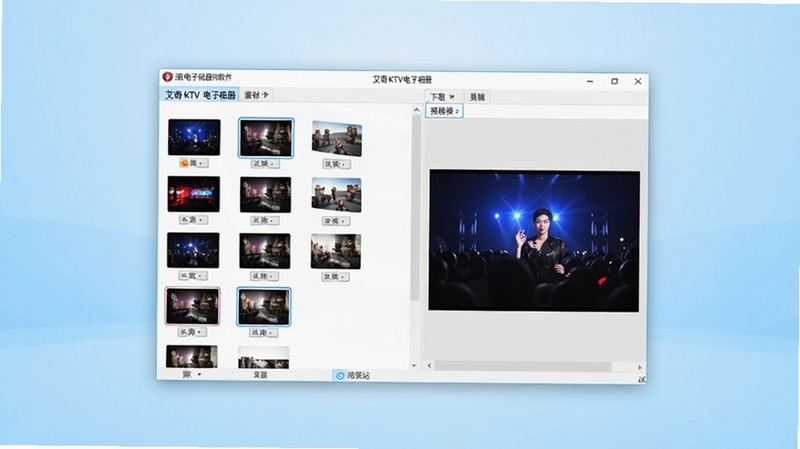Click the bottom bar button with blue circle icon

[352, 376]
